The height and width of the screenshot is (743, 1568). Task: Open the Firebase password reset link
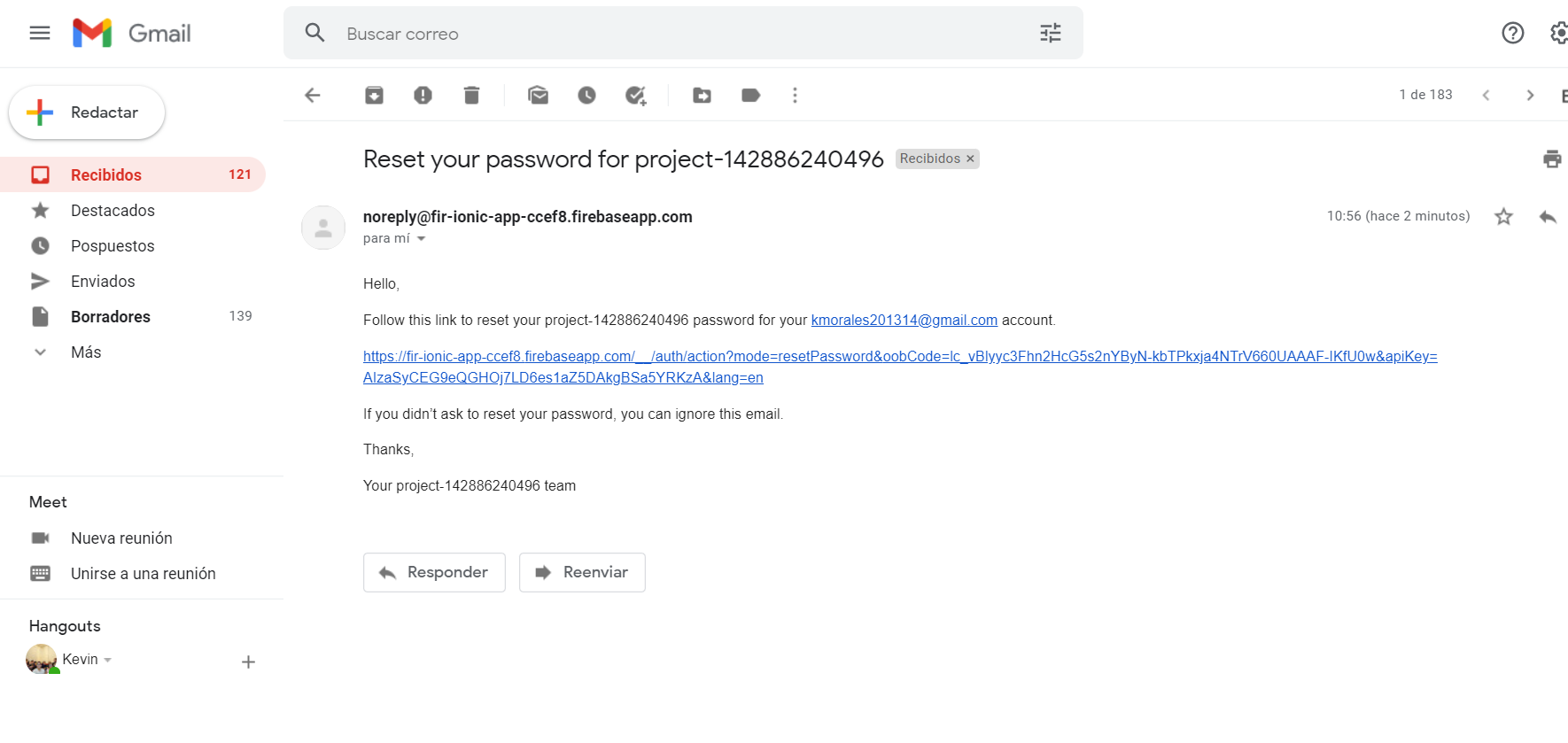[899, 357]
